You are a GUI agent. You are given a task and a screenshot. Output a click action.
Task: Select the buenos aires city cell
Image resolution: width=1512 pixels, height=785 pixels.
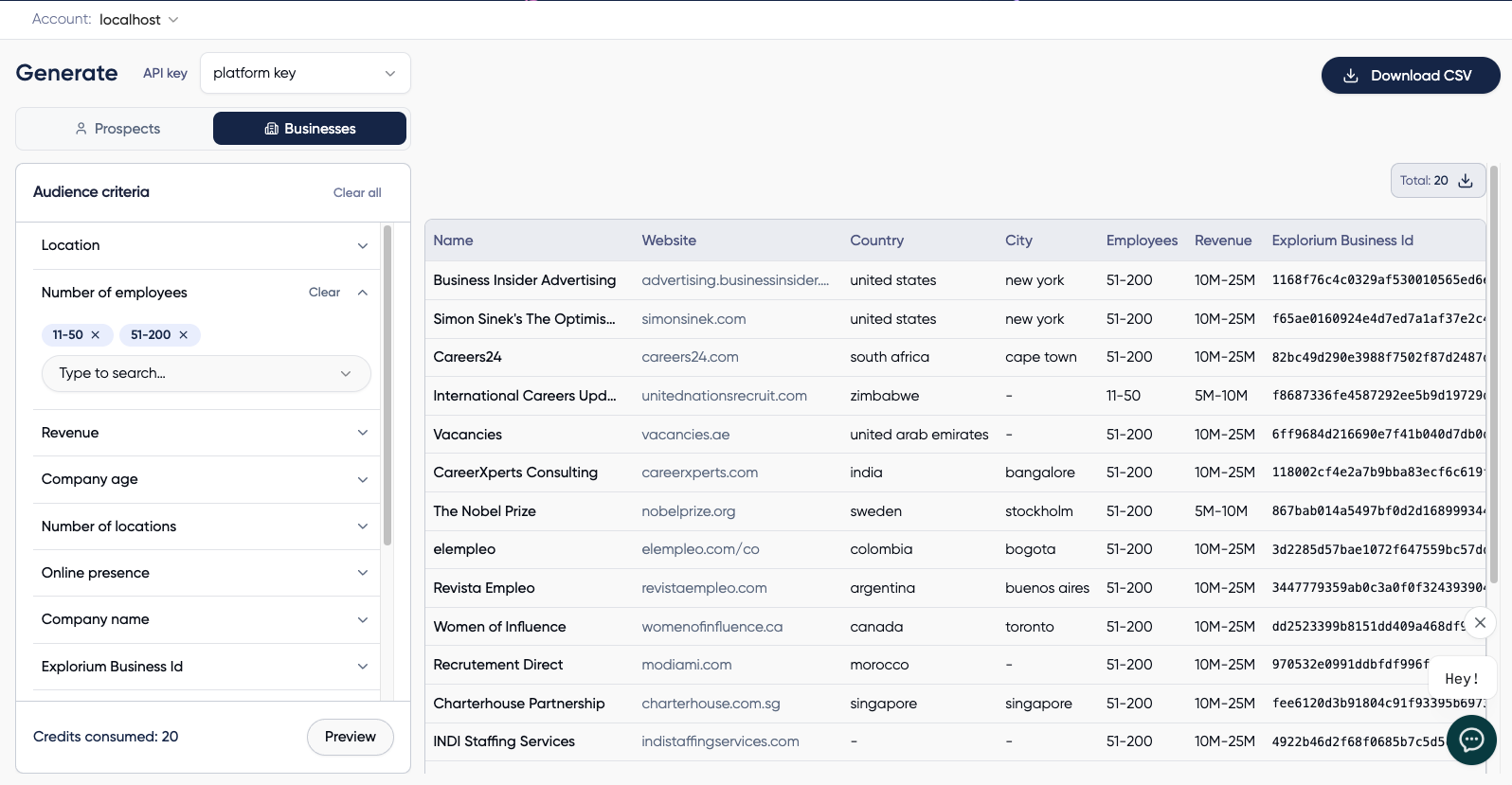click(1047, 588)
